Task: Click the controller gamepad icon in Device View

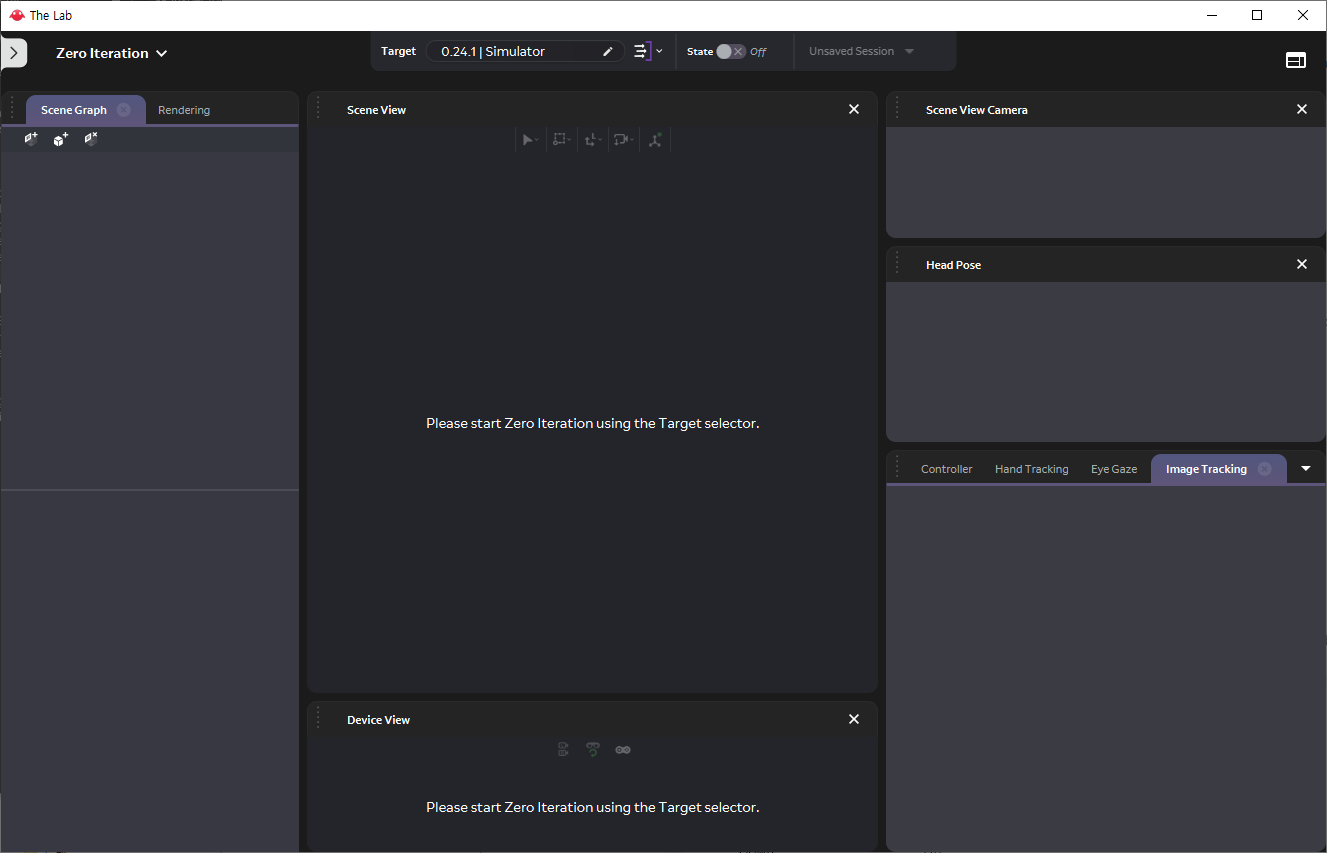Action: (623, 749)
